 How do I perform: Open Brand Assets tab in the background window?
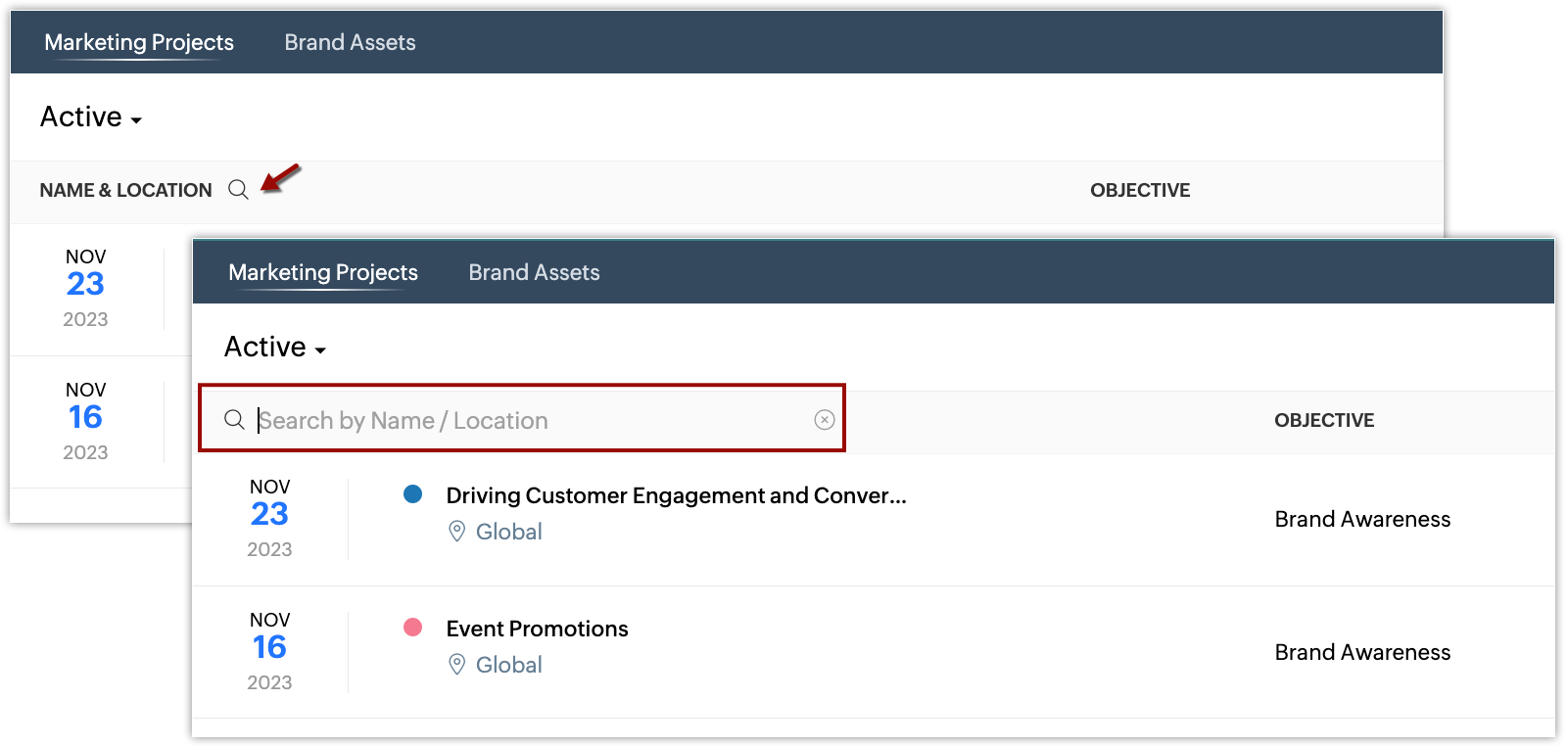(350, 42)
